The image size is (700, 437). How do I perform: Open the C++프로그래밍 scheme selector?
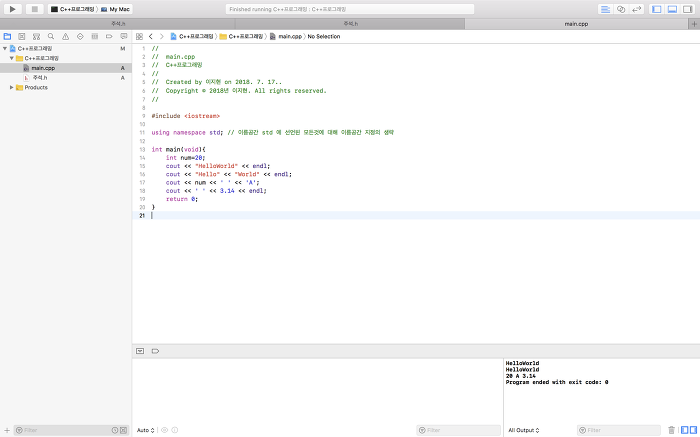pos(72,9)
